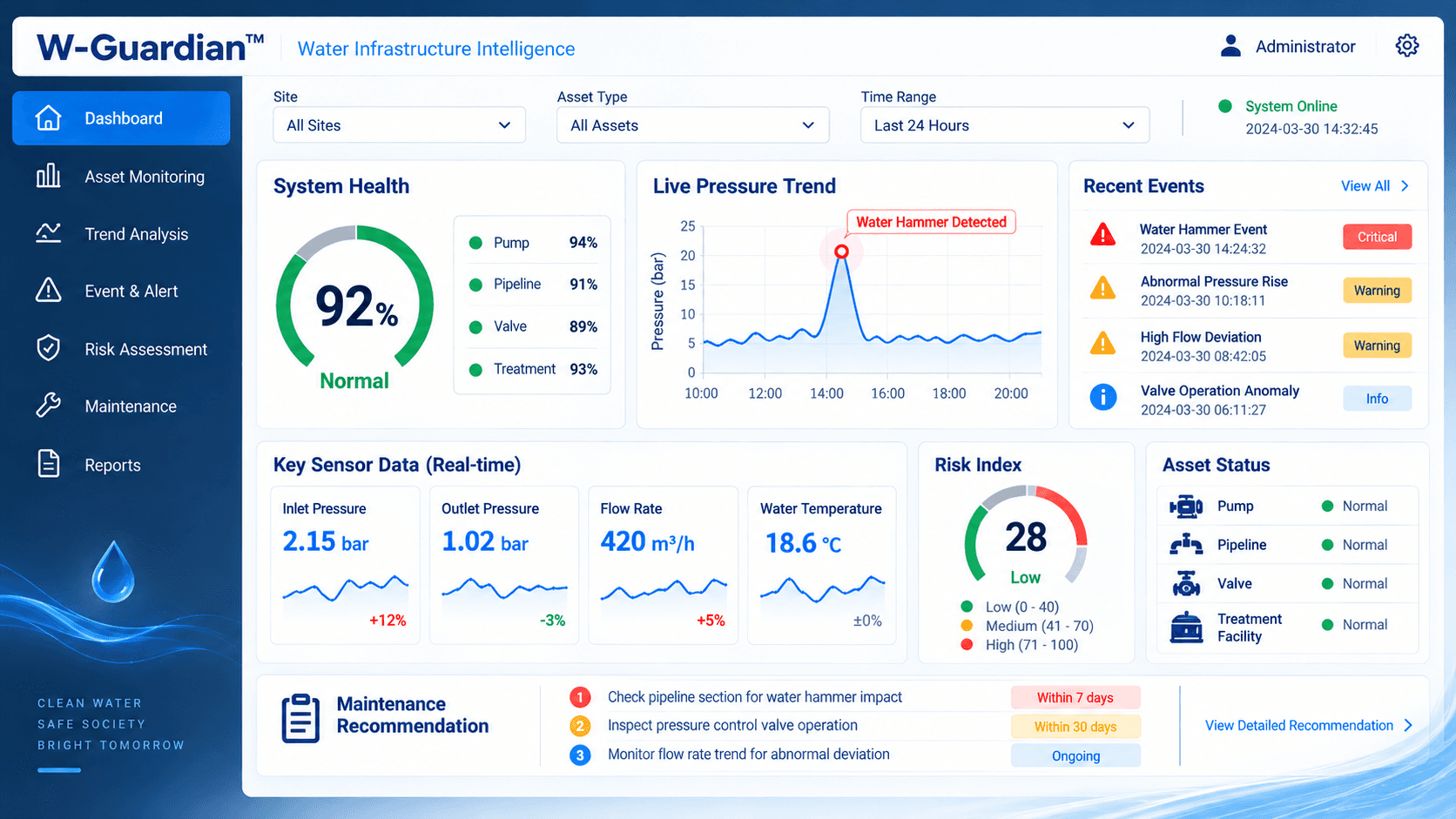Click the Trend Analysis line chart icon
Viewport: 1456px width, 819px height.
pyautogui.click(x=49, y=233)
